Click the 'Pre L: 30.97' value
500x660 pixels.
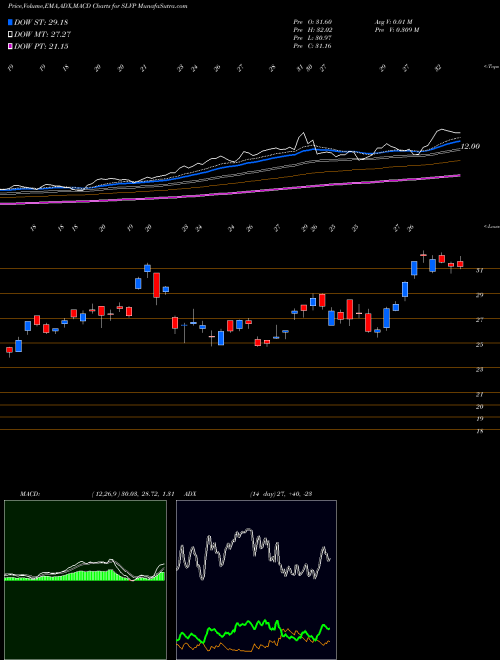pyautogui.click(x=313, y=38)
